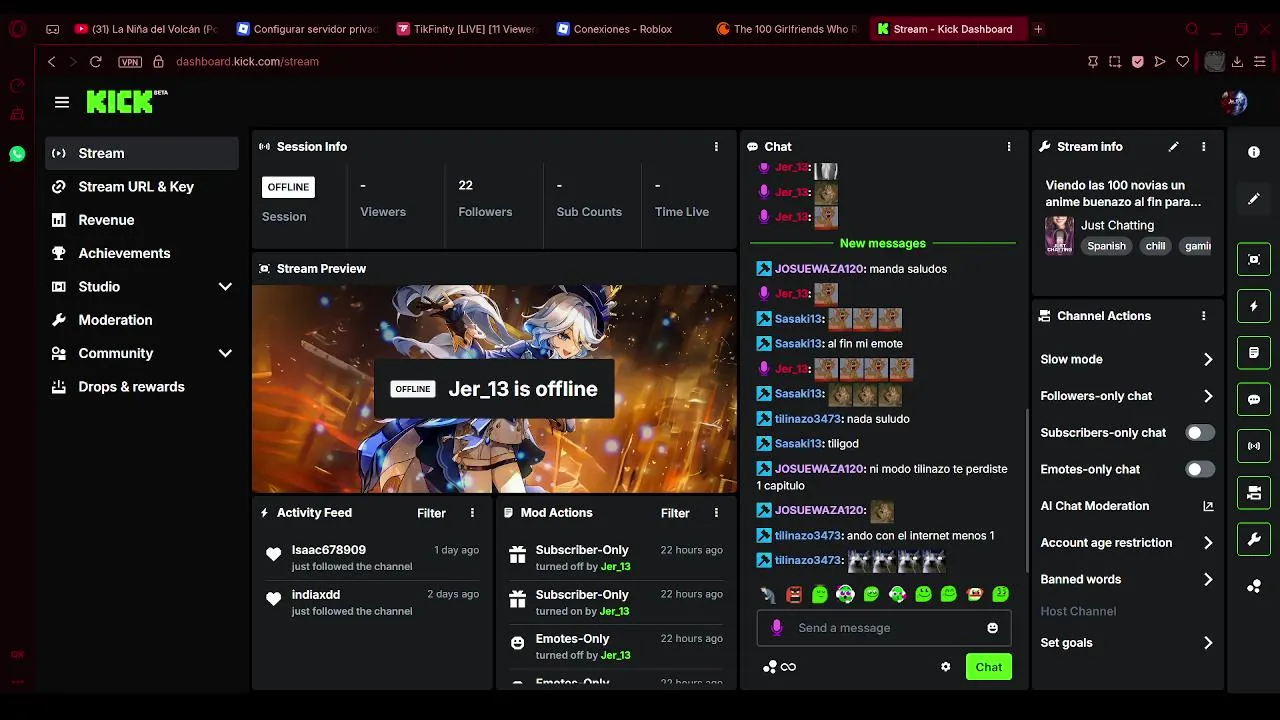Click Jer_13 link in Subscriber-Only off entry
The width and height of the screenshot is (1280, 720).
tap(615, 567)
